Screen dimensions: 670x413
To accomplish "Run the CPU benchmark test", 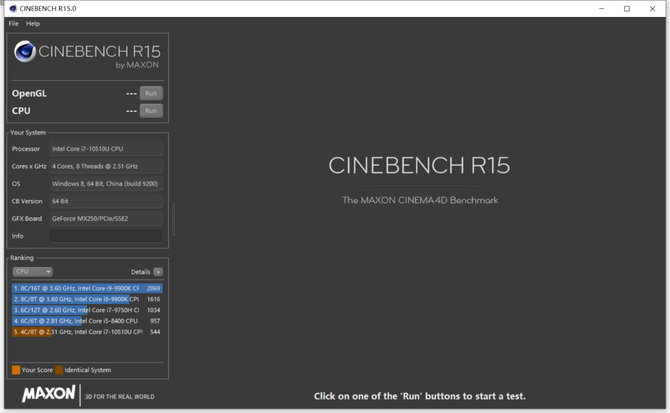I will coord(151,111).
